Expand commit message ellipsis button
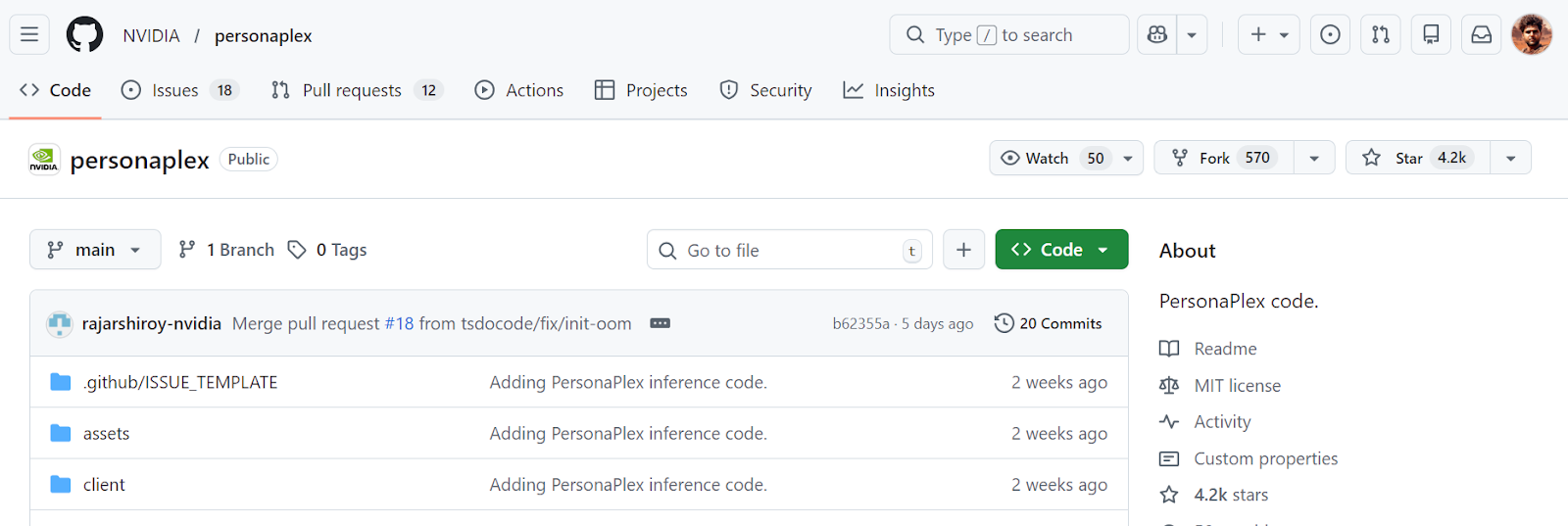The image size is (1568, 526). 661,323
